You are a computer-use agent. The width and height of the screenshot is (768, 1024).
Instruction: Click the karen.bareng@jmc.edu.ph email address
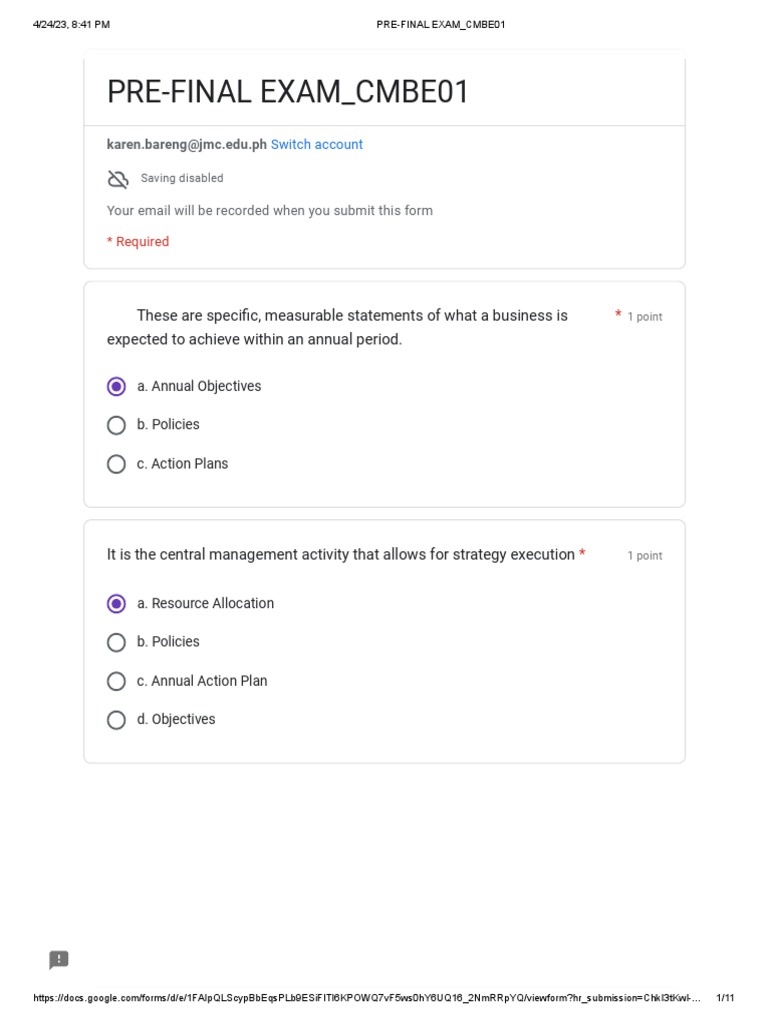click(187, 145)
